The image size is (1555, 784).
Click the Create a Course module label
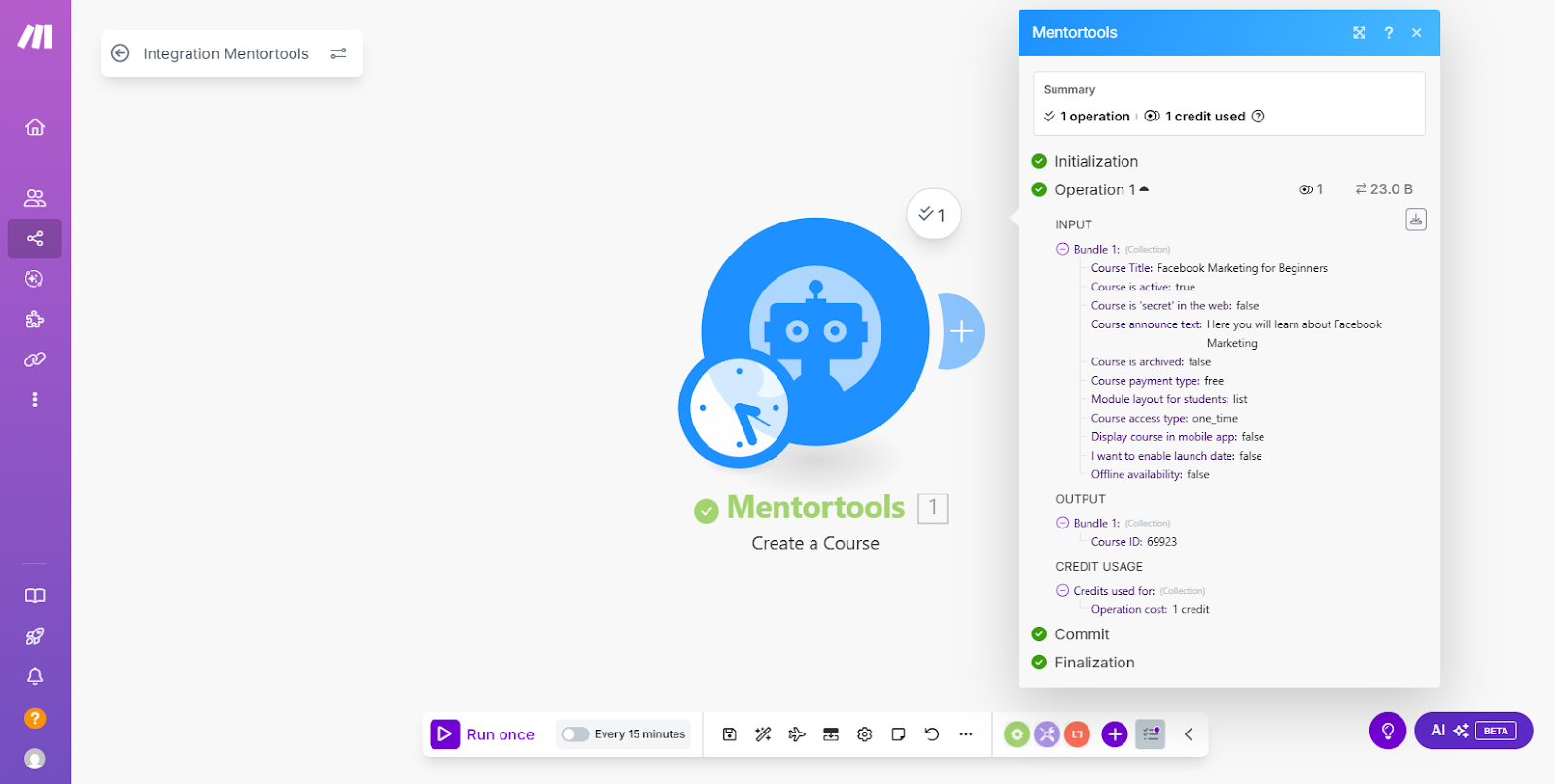(815, 543)
